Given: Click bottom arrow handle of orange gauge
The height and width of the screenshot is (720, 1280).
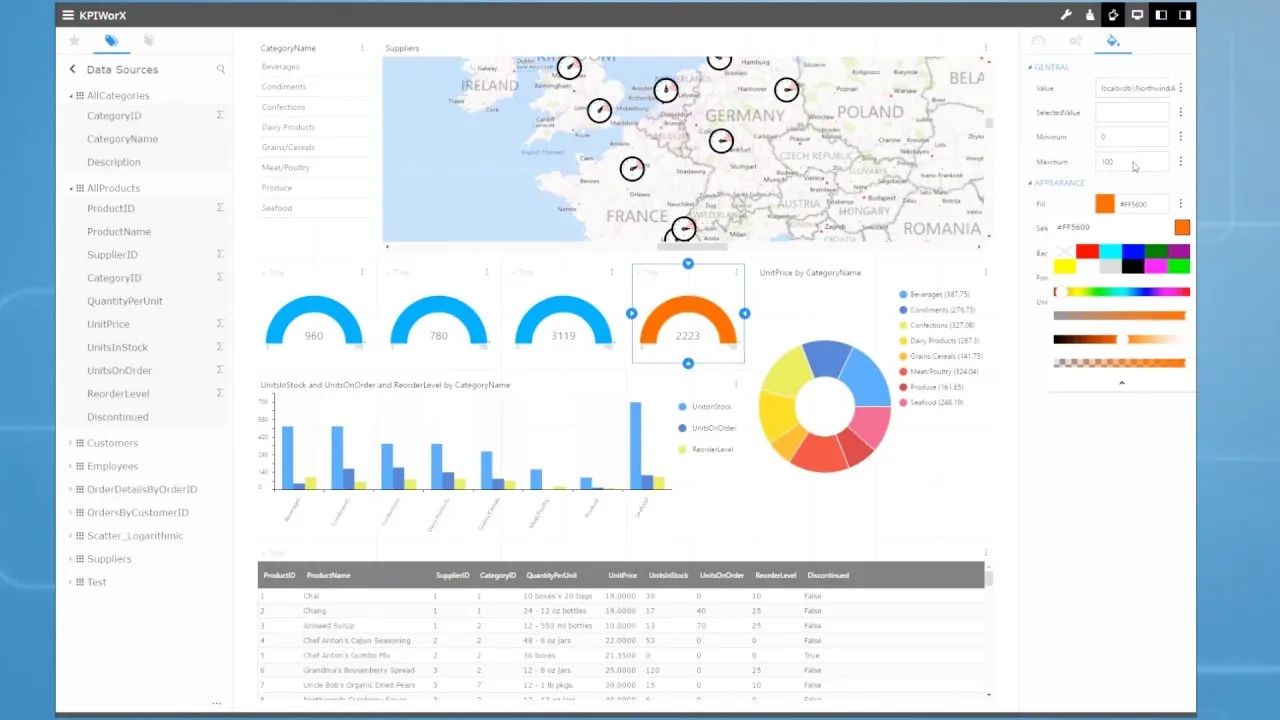Looking at the screenshot, I should [x=688, y=364].
